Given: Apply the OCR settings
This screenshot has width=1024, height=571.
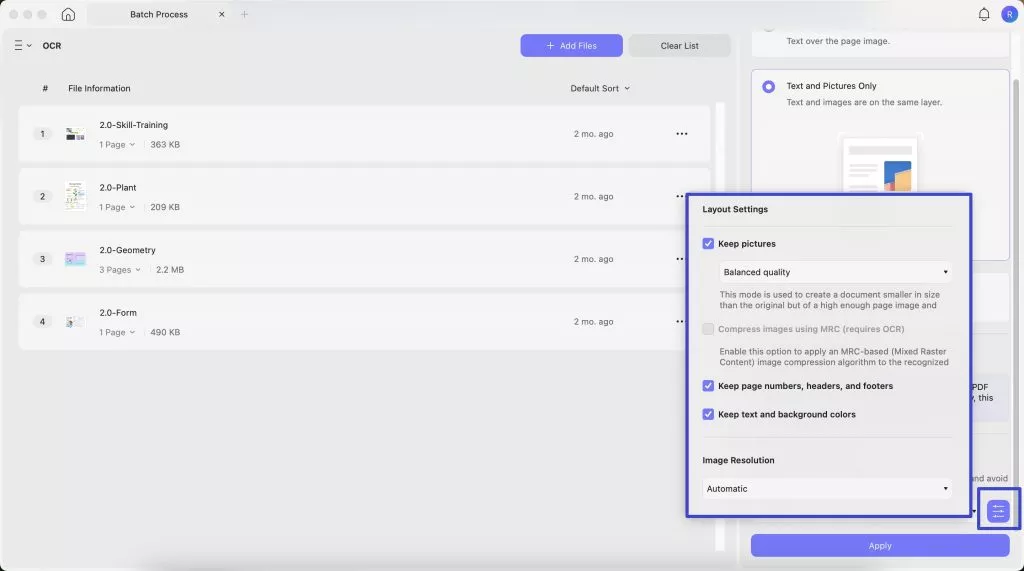Looking at the screenshot, I should pyautogui.click(x=880, y=546).
